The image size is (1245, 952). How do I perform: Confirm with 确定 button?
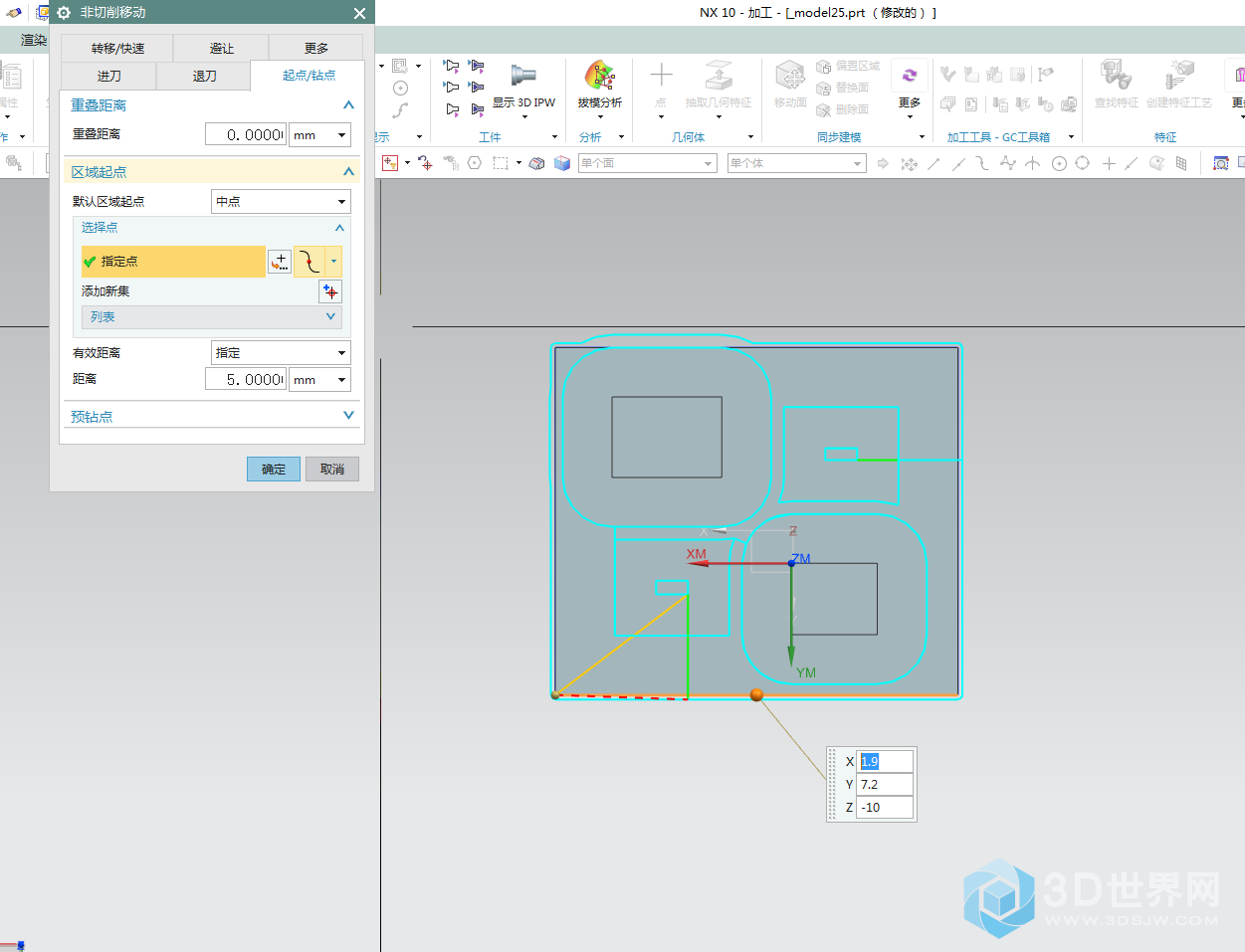(274, 470)
